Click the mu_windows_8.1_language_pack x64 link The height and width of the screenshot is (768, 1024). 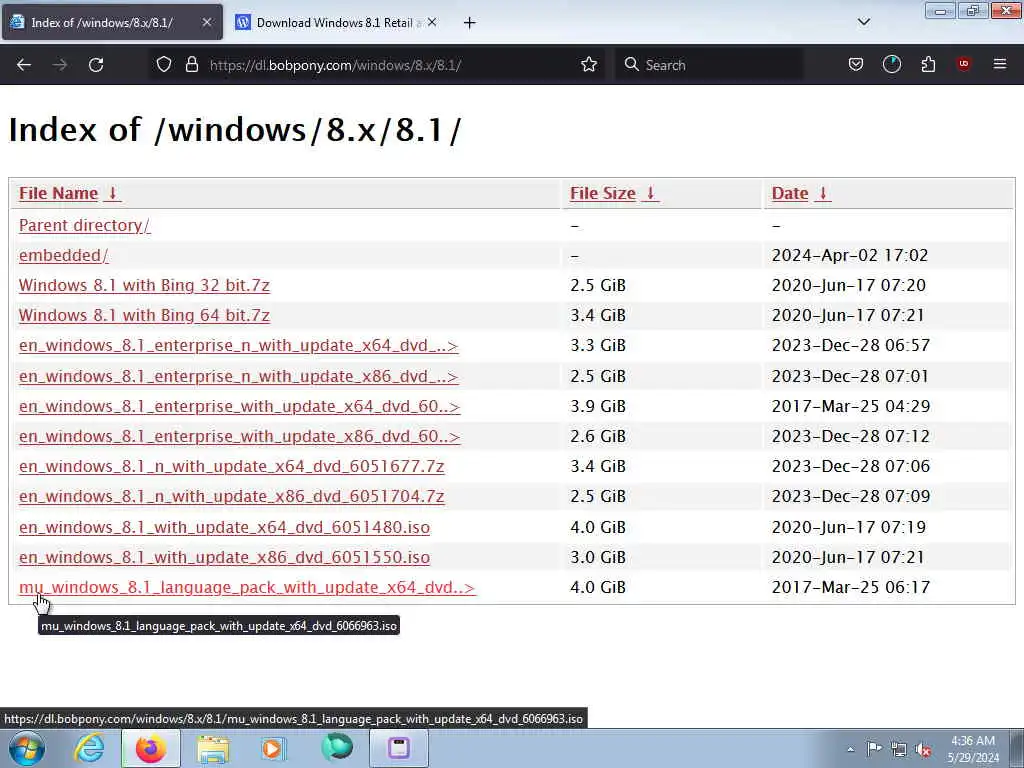[x=247, y=587]
